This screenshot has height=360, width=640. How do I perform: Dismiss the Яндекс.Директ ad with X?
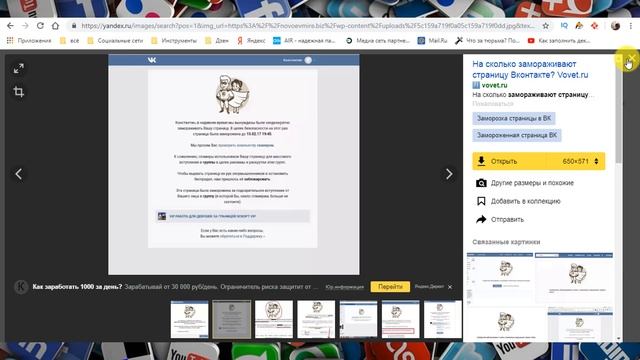(450, 287)
